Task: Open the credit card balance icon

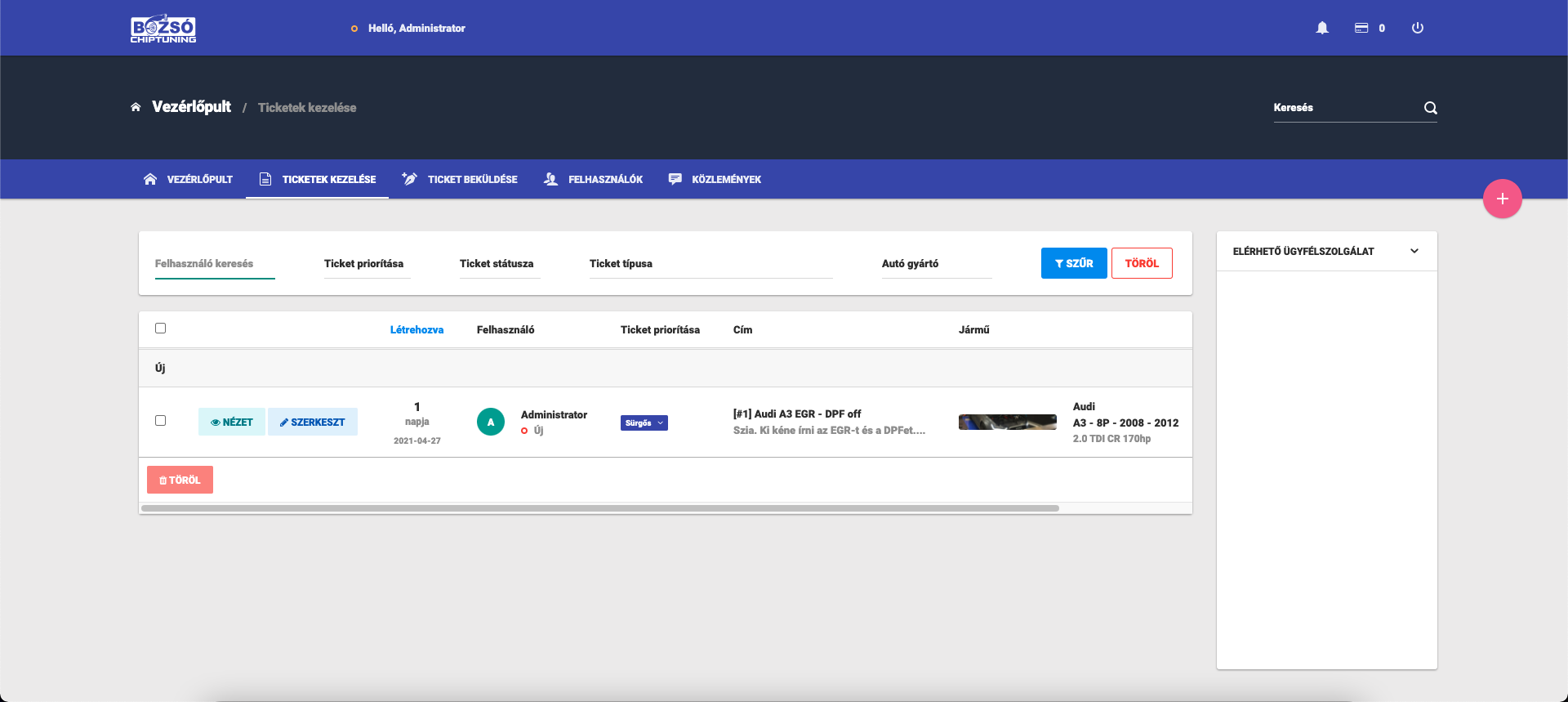Action: [1361, 28]
